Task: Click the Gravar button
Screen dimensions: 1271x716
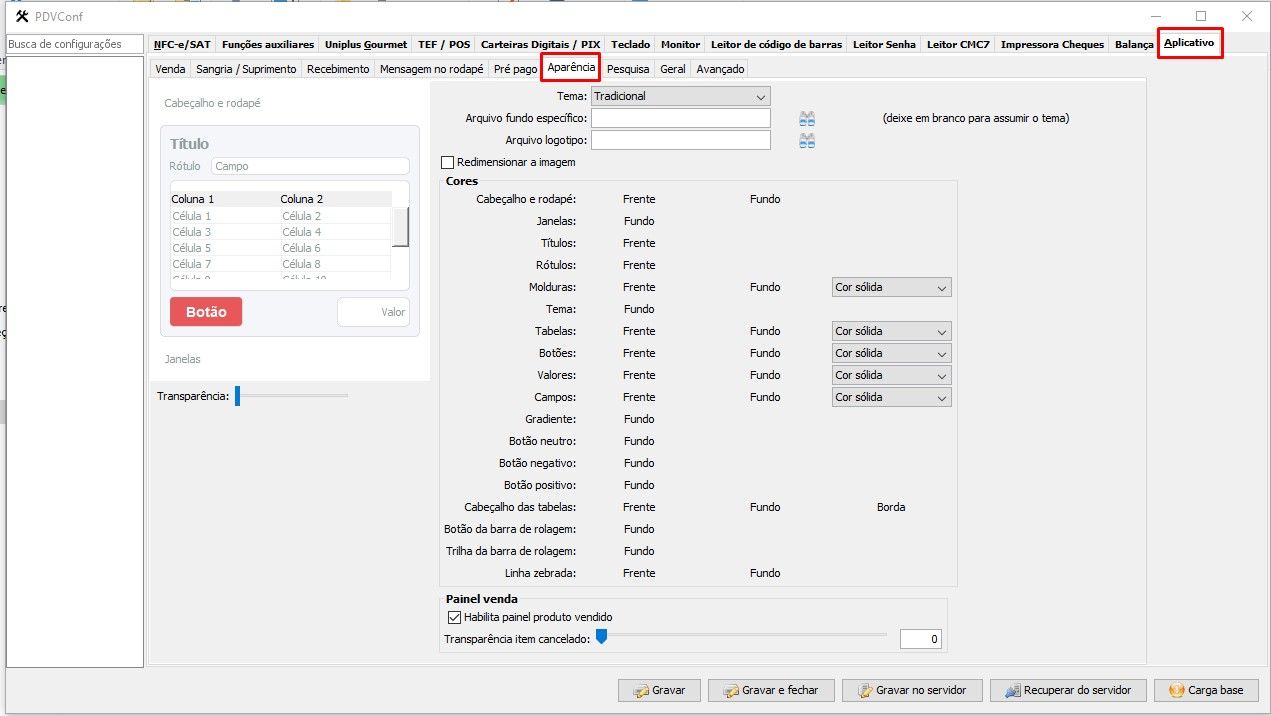Action: (658, 690)
